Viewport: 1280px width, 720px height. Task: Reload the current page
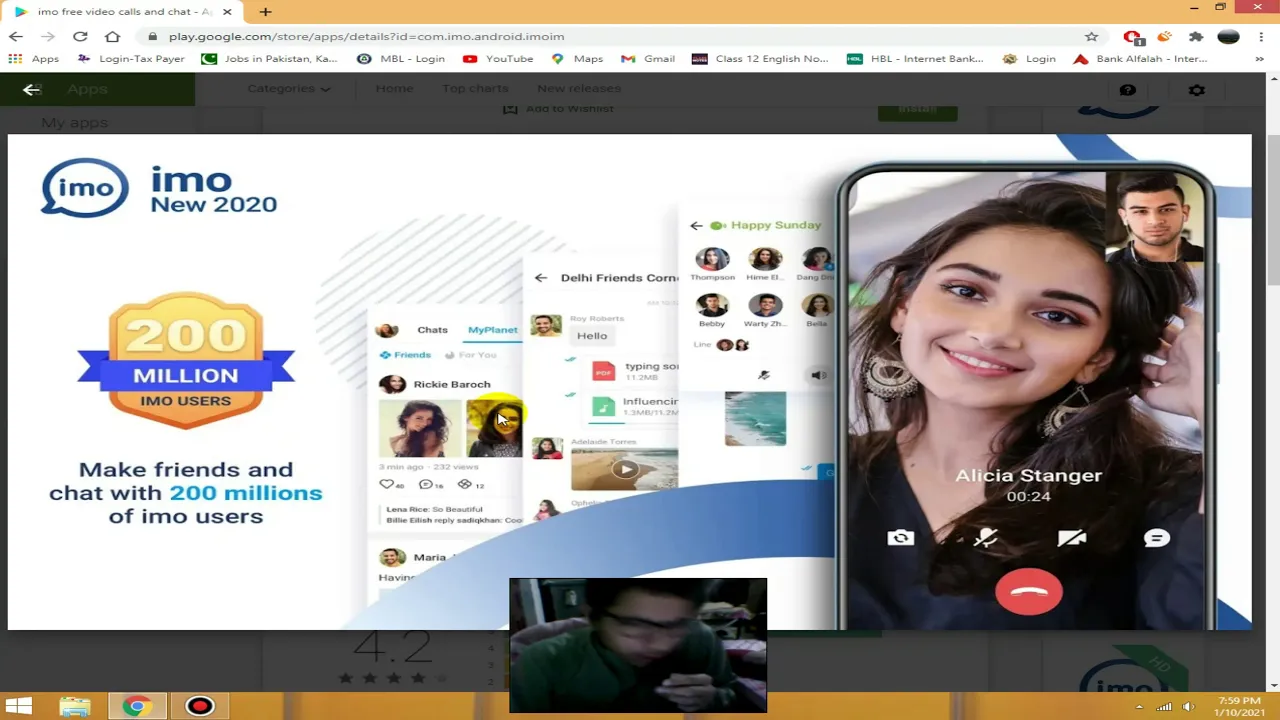[x=80, y=36]
